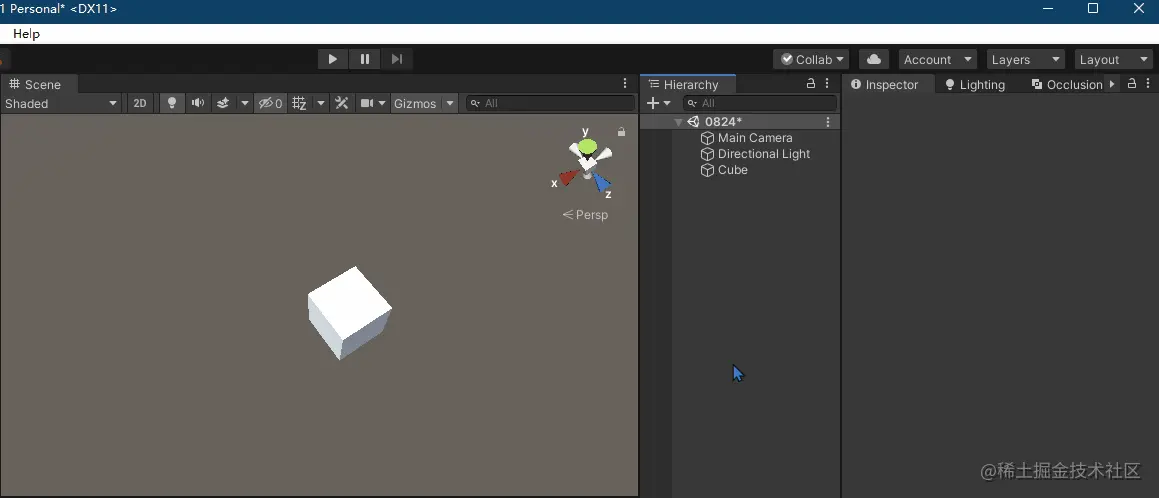This screenshot has height=498, width=1159.
Task: Open scene effects dropdown arrow
Action: point(245,103)
